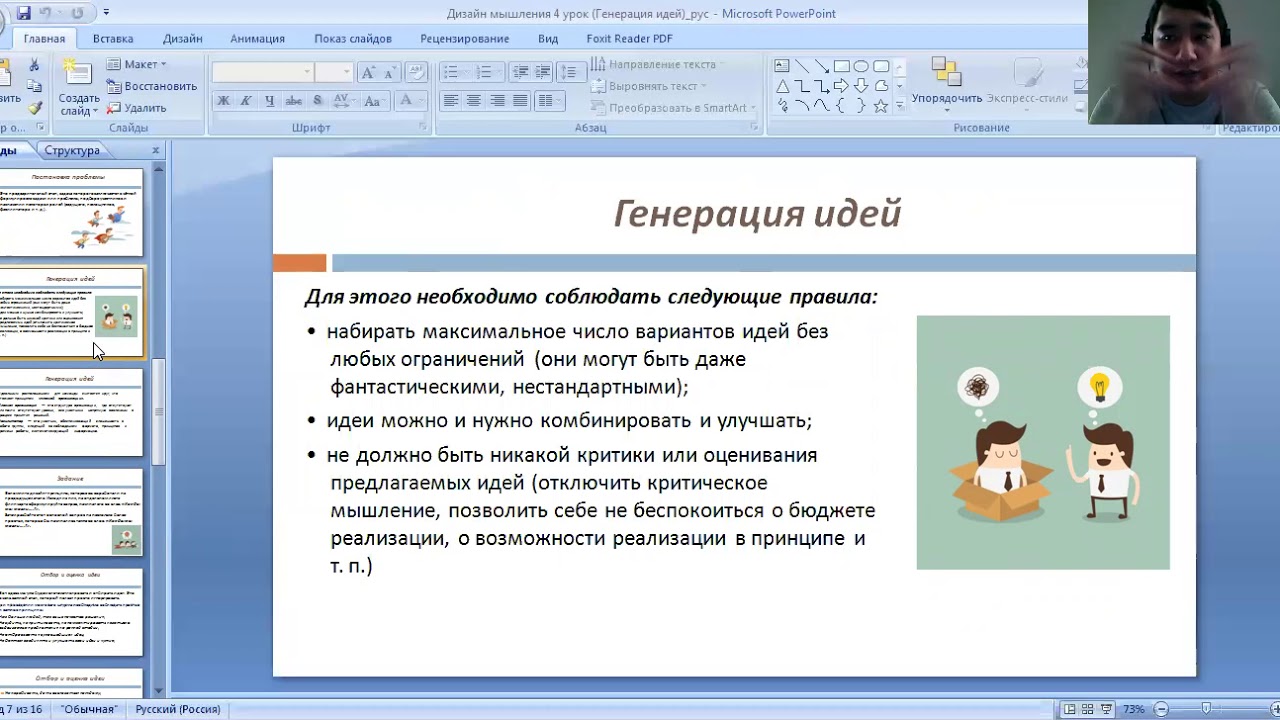Select the Format Painter brush icon
Screen dimensions: 1280x720
click(35, 108)
